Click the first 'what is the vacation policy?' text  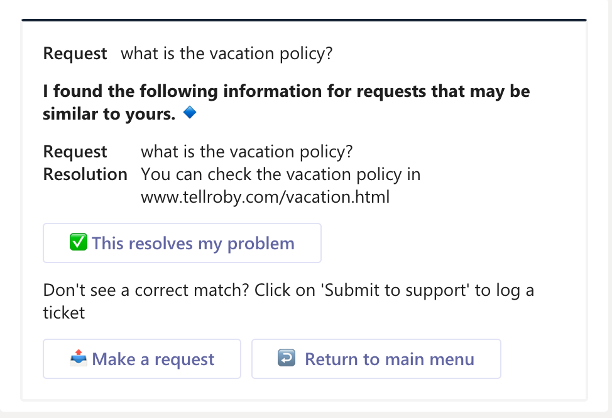[227, 53]
